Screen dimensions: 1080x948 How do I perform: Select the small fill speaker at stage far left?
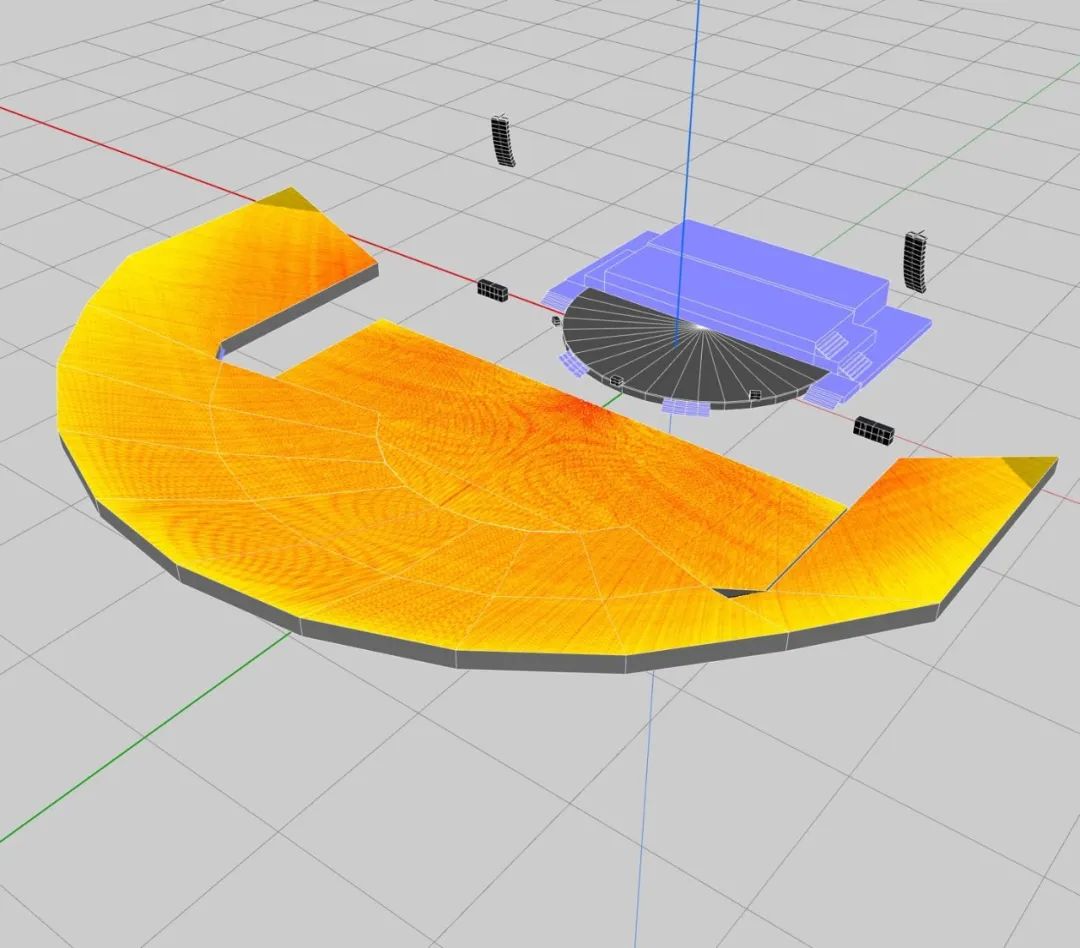coord(555,321)
